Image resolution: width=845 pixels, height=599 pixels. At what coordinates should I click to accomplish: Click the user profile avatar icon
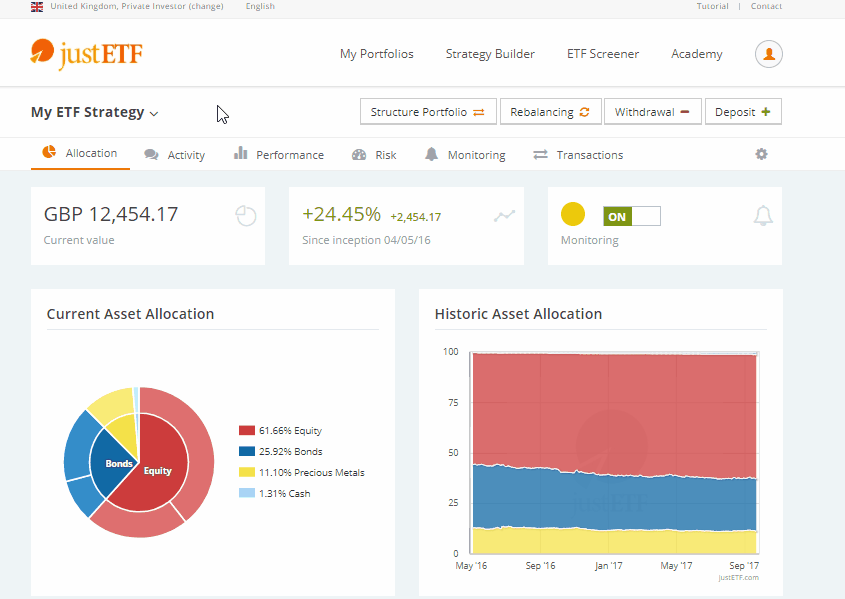pos(768,54)
